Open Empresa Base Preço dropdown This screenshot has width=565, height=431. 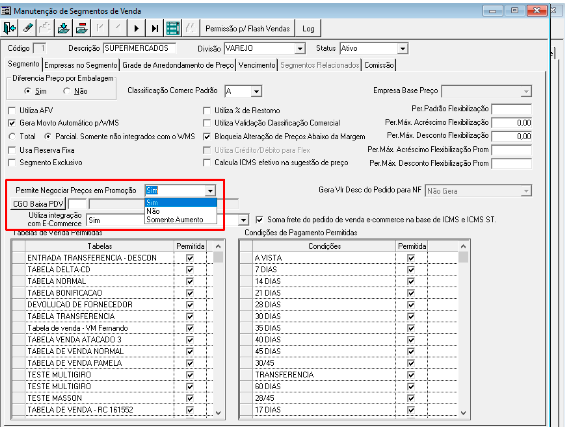coord(526,92)
